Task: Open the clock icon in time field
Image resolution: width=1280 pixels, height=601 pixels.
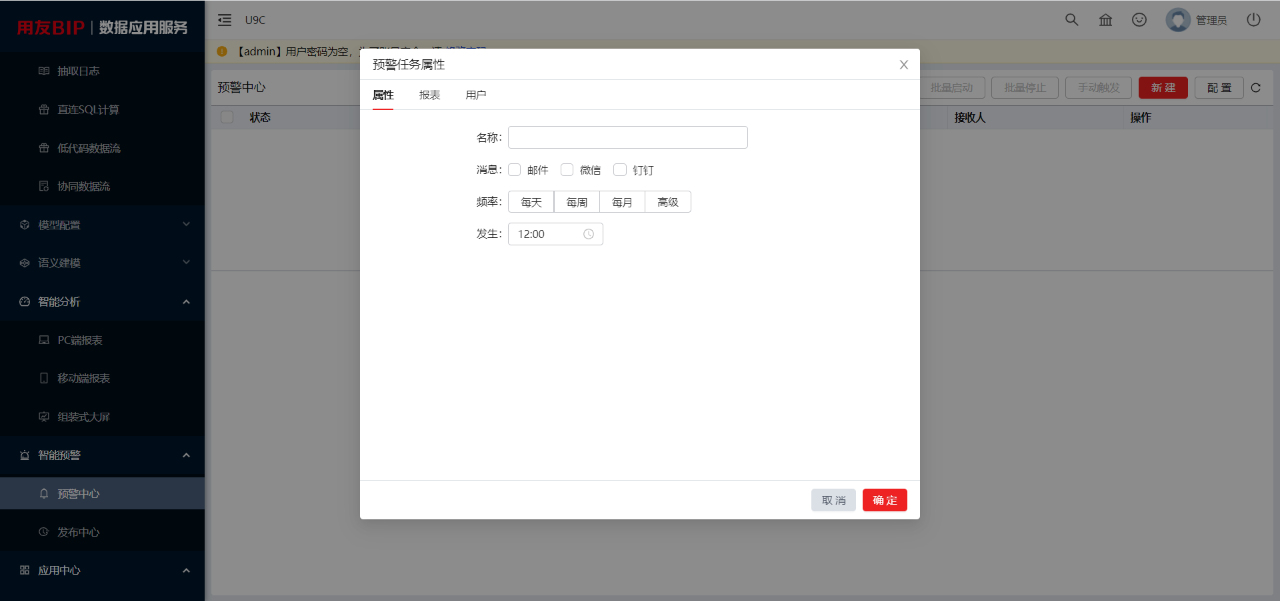Action: 589,234
